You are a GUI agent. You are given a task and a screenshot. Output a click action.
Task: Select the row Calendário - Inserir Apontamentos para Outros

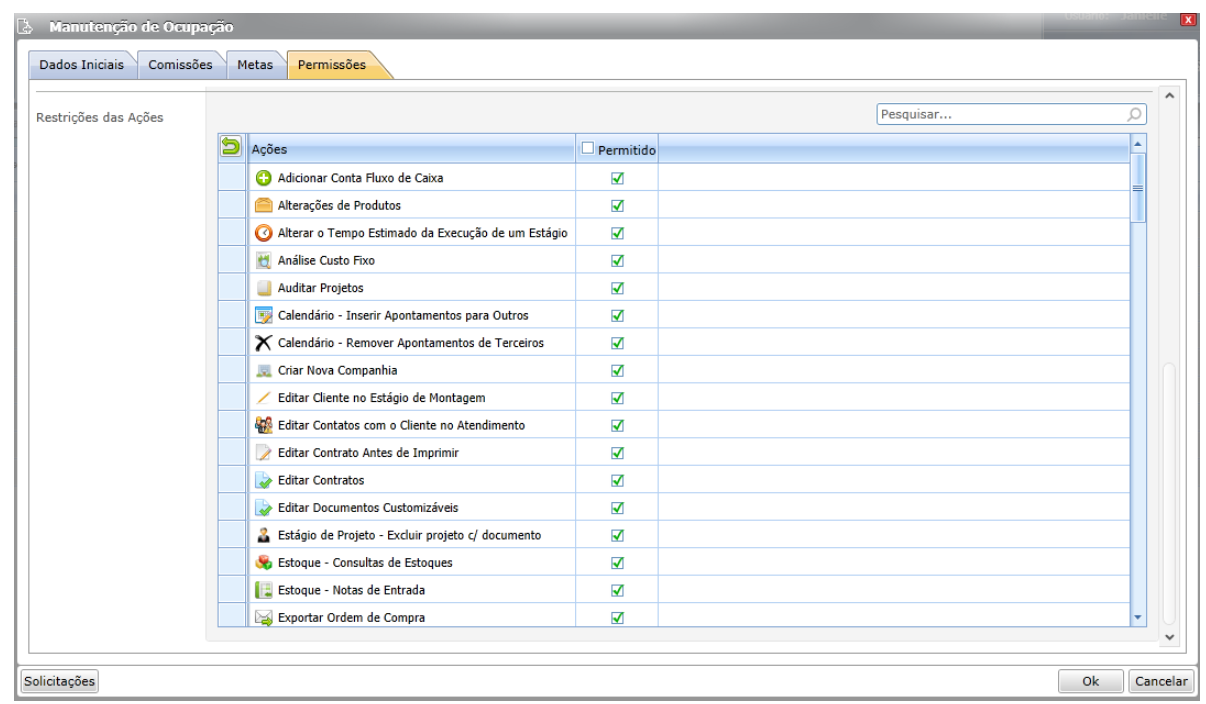[674, 315]
